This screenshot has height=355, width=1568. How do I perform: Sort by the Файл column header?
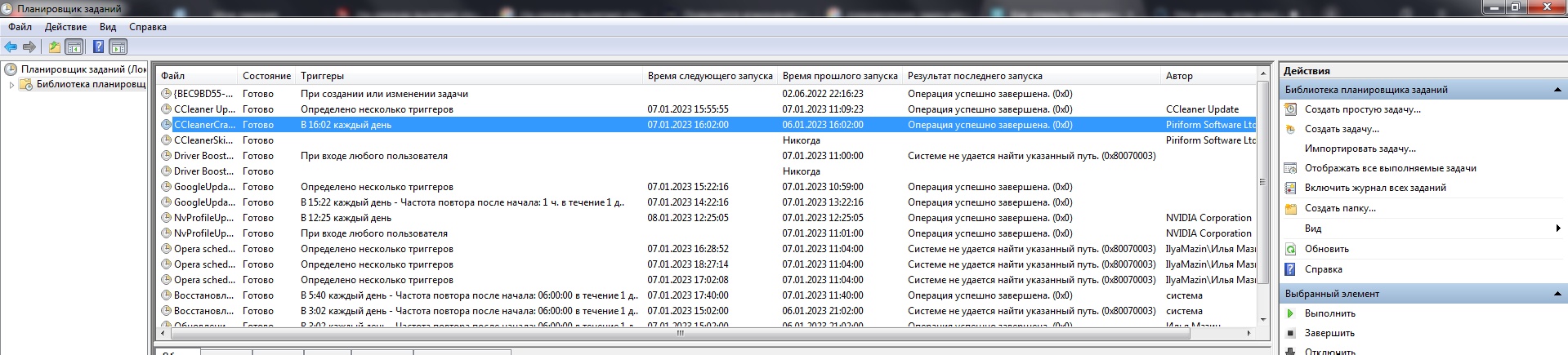[197, 76]
